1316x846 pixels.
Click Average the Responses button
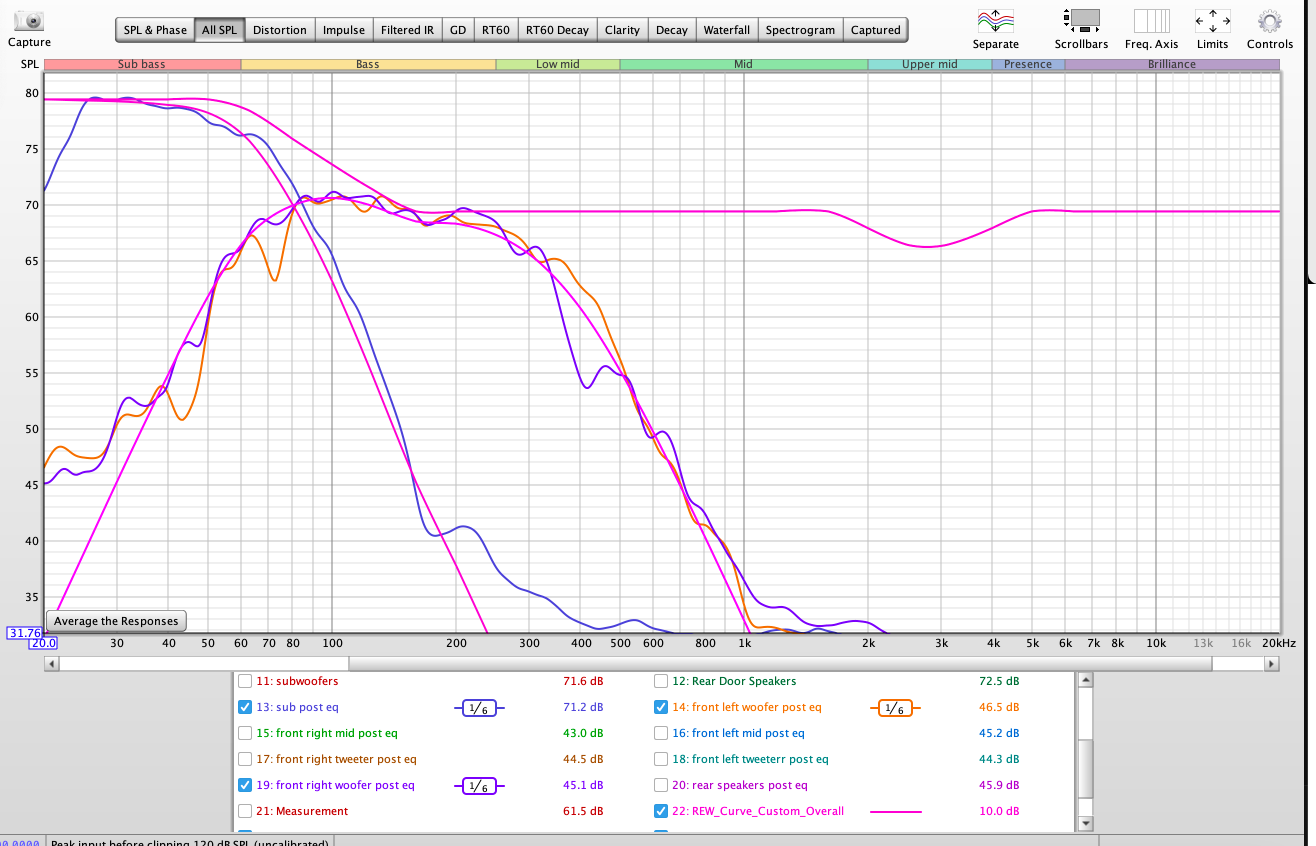point(117,621)
